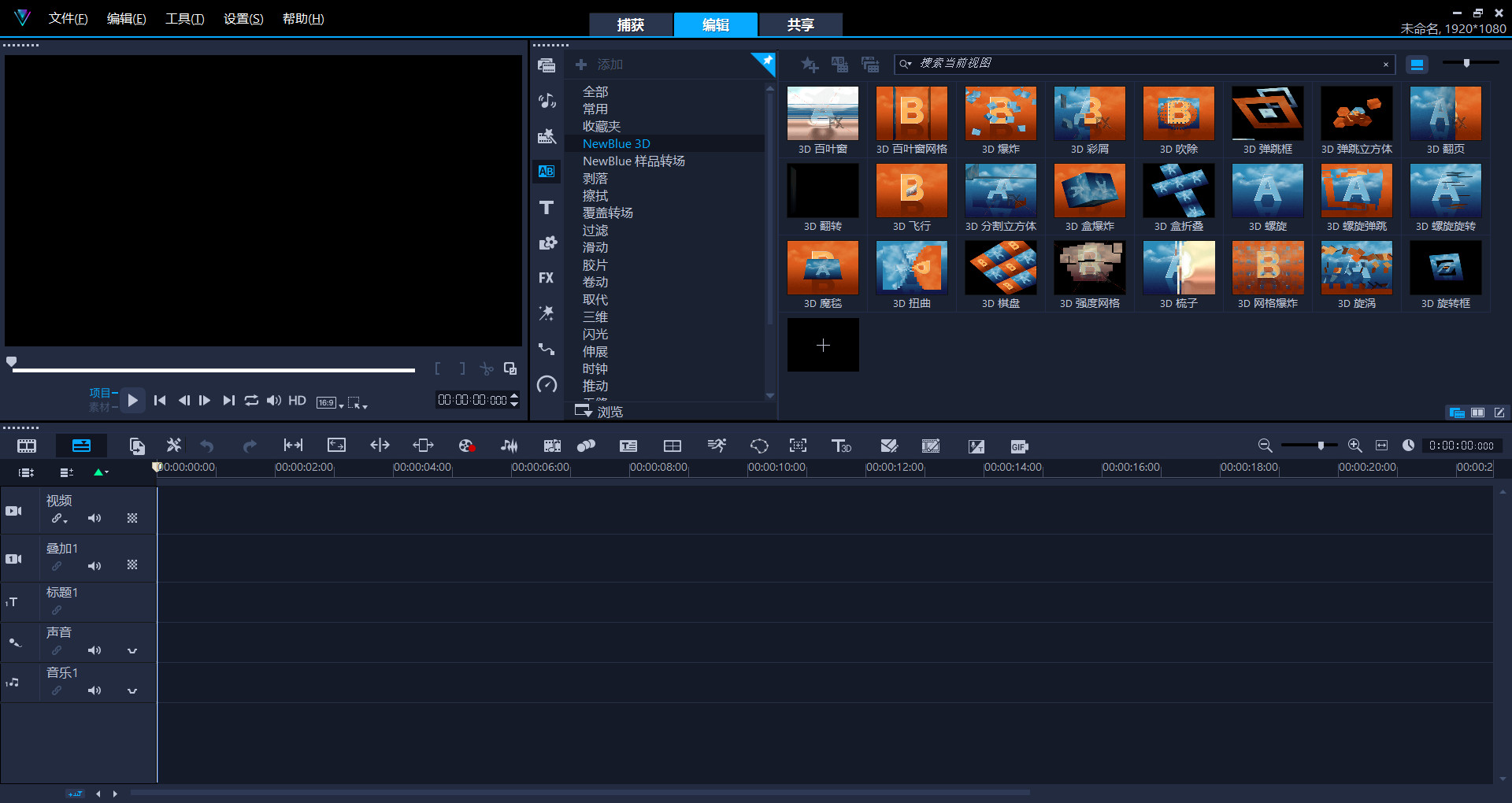This screenshot has width=1512, height=803.
Task: Select the 收藏夹 category
Action: (602, 127)
